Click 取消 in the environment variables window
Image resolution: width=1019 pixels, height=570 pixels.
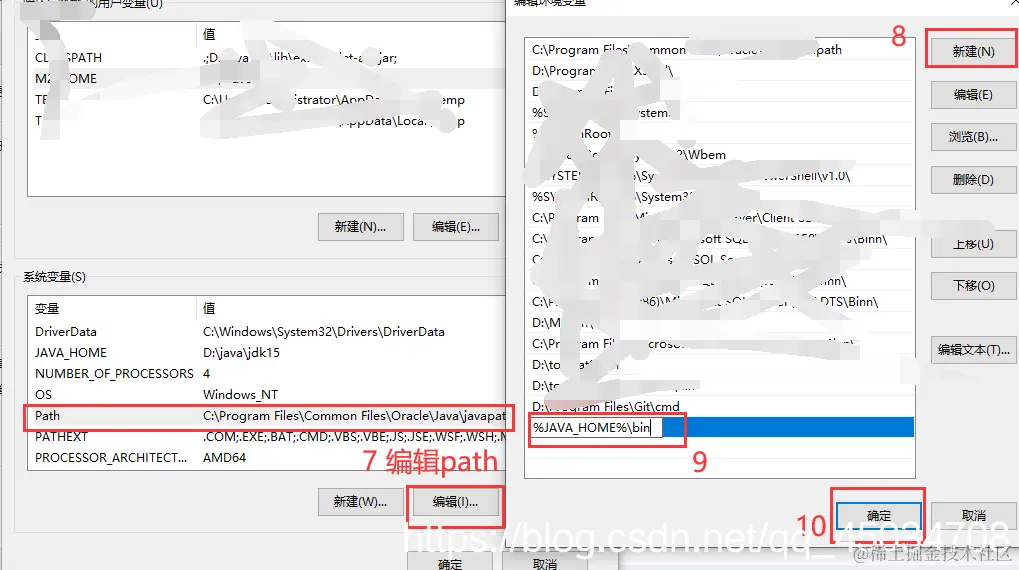(x=545, y=564)
